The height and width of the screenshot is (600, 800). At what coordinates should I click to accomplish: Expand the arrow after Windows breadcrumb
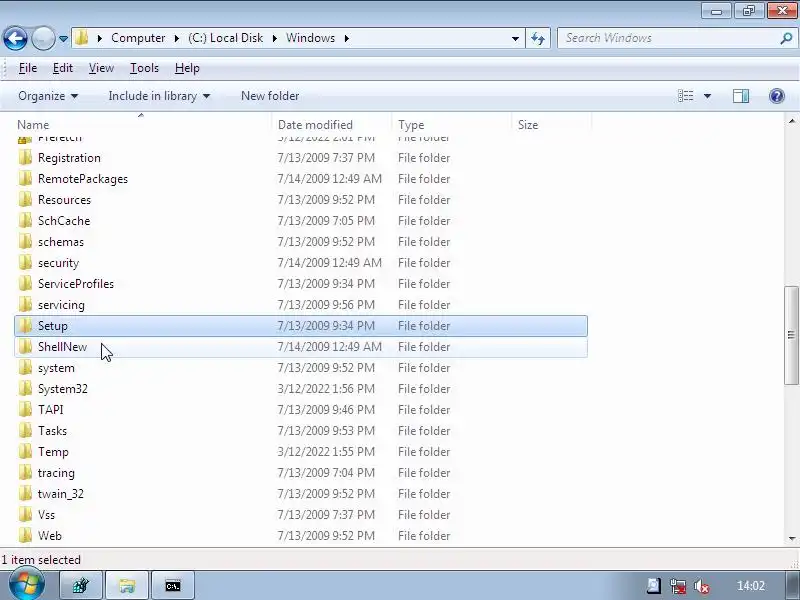tap(347, 38)
